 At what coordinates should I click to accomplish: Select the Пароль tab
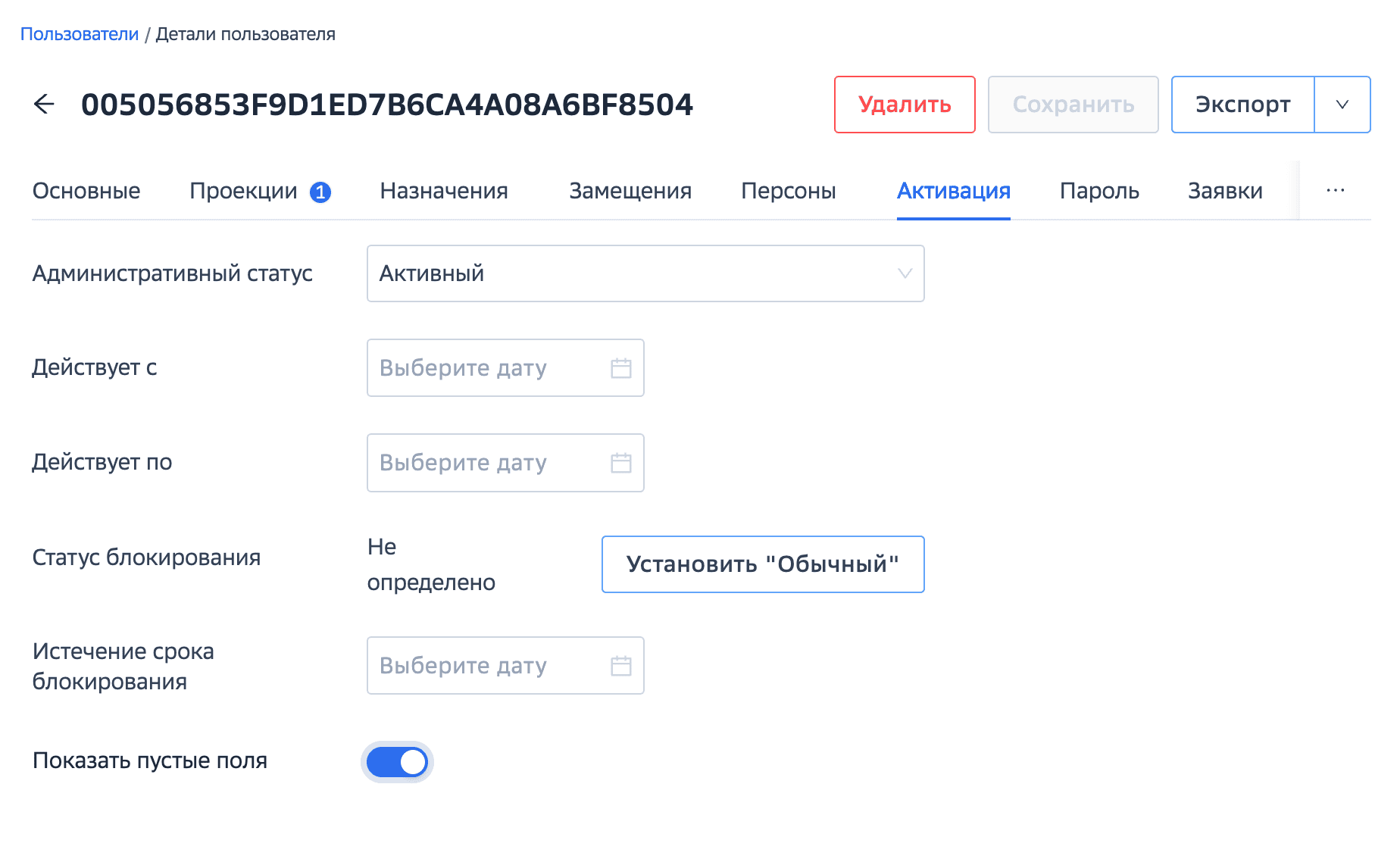point(1099,191)
